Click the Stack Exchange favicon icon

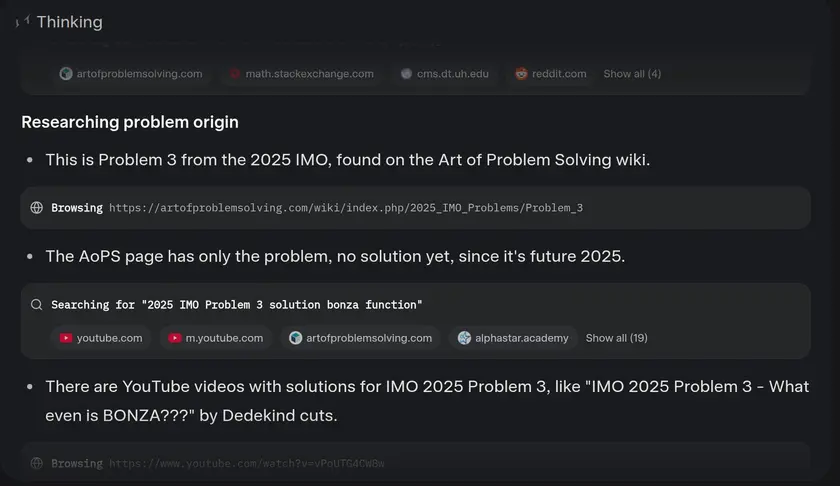(x=235, y=73)
